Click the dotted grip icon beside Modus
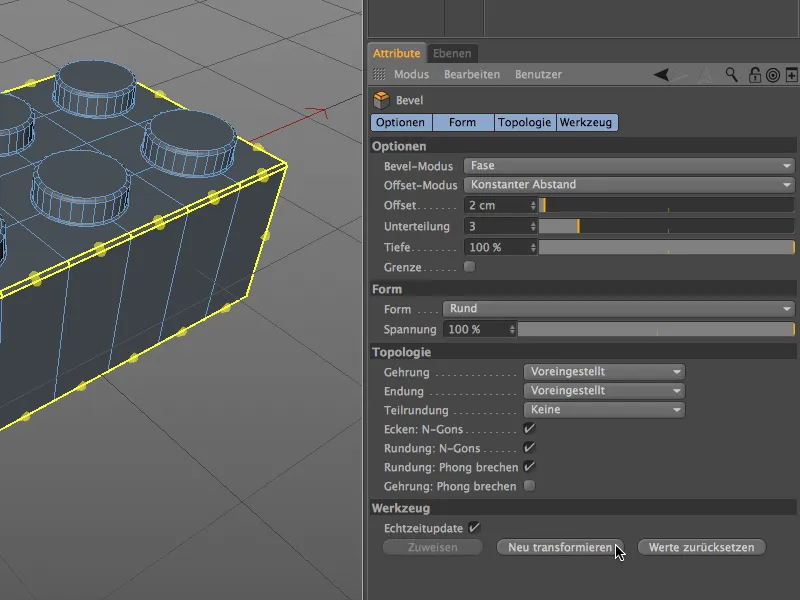 379,74
